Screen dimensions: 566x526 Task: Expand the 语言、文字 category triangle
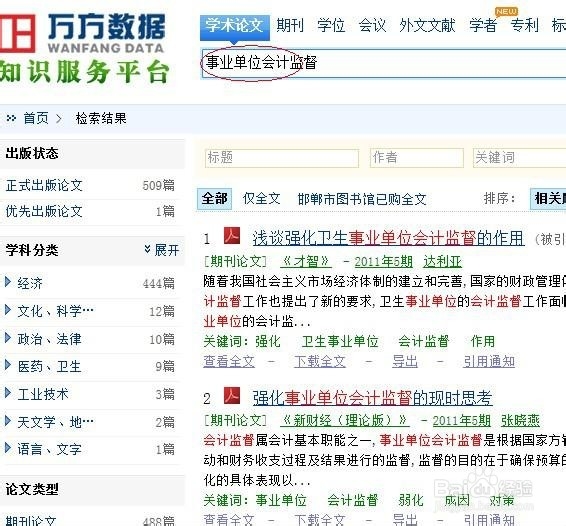click(x=8, y=448)
